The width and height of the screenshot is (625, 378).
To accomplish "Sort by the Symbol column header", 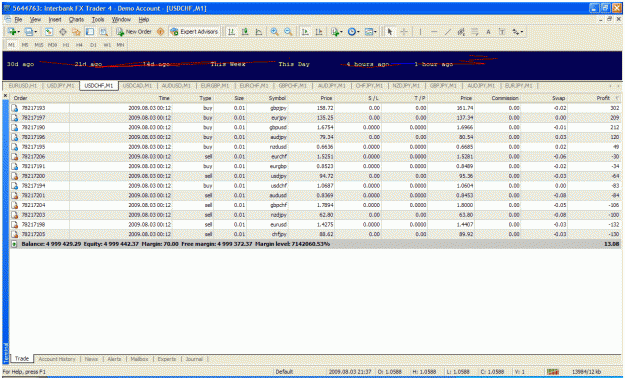I will point(267,98).
